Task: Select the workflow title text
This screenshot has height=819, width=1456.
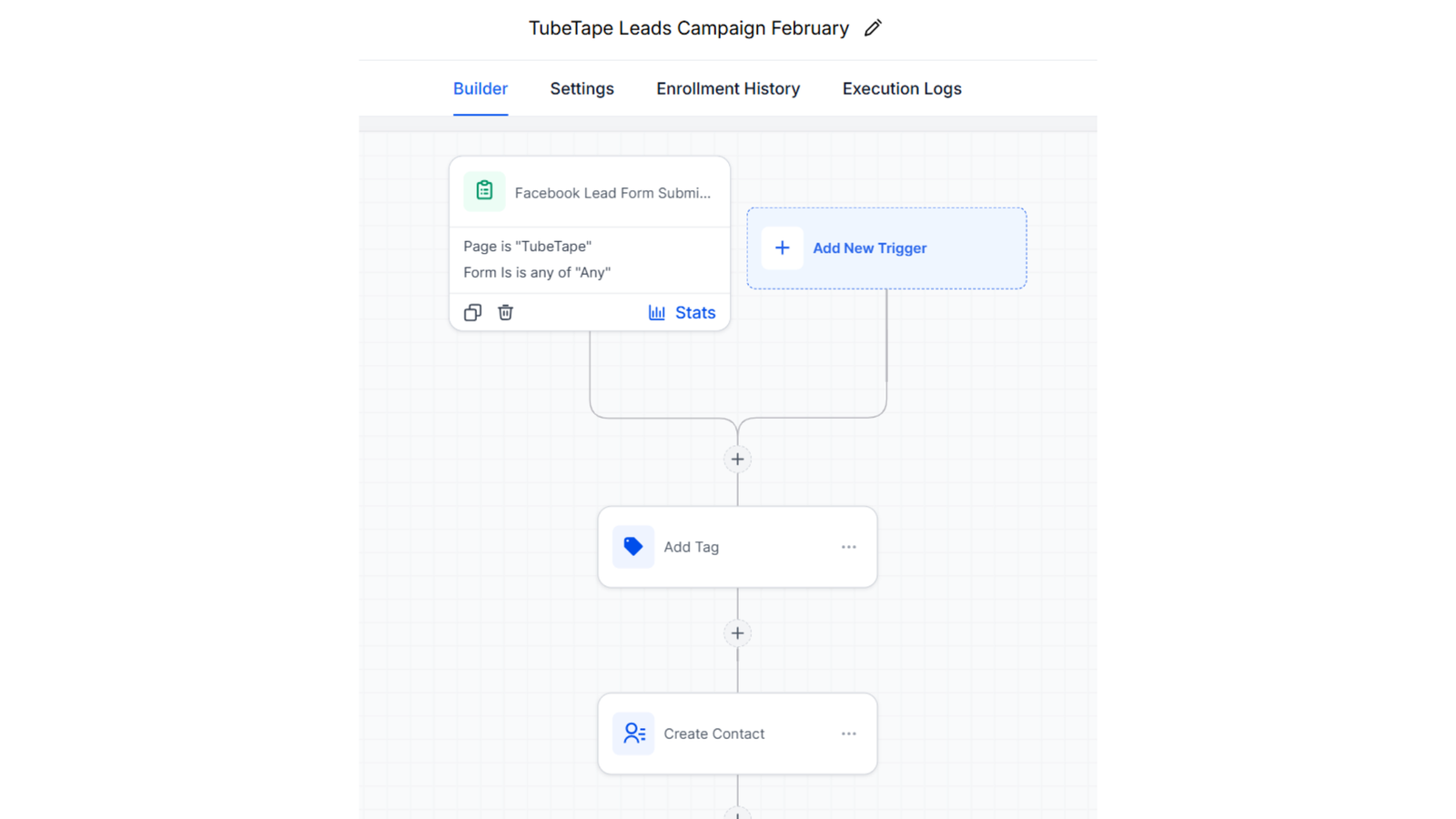Action: click(x=689, y=28)
